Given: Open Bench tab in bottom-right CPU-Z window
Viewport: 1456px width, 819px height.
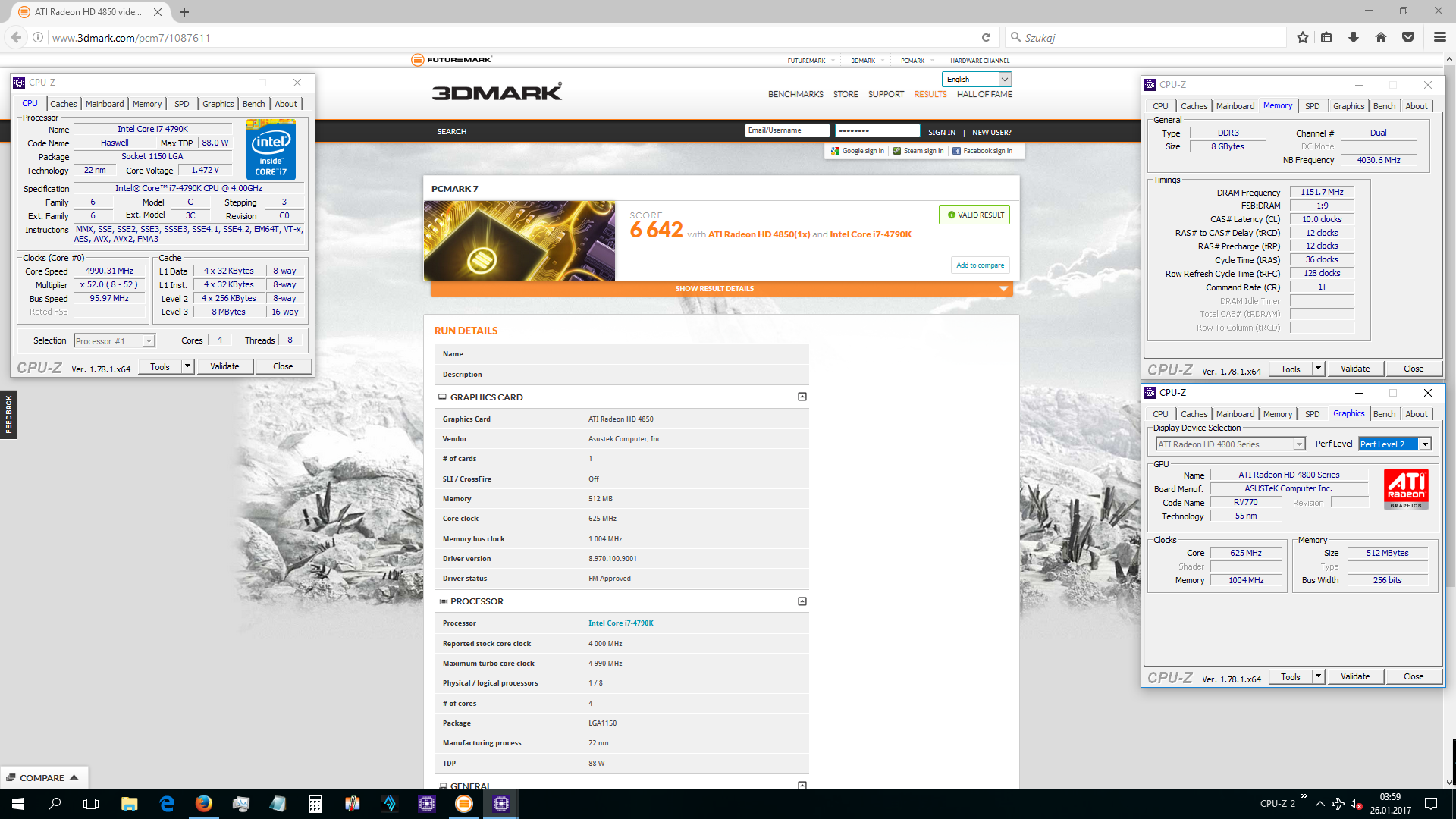Looking at the screenshot, I should point(1384,414).
